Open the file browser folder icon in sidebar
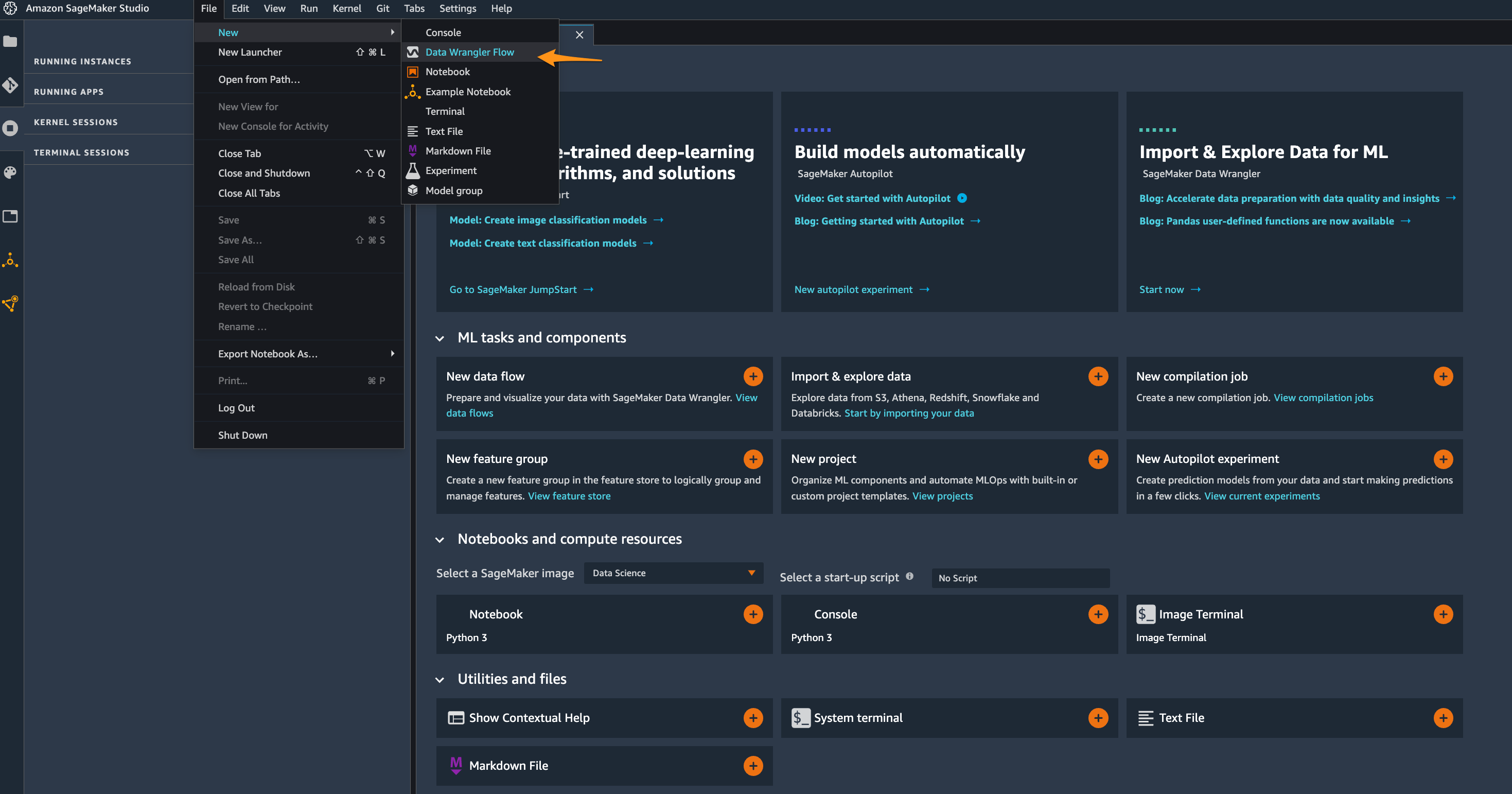The image size is (1512, 794). coord(11,41)
